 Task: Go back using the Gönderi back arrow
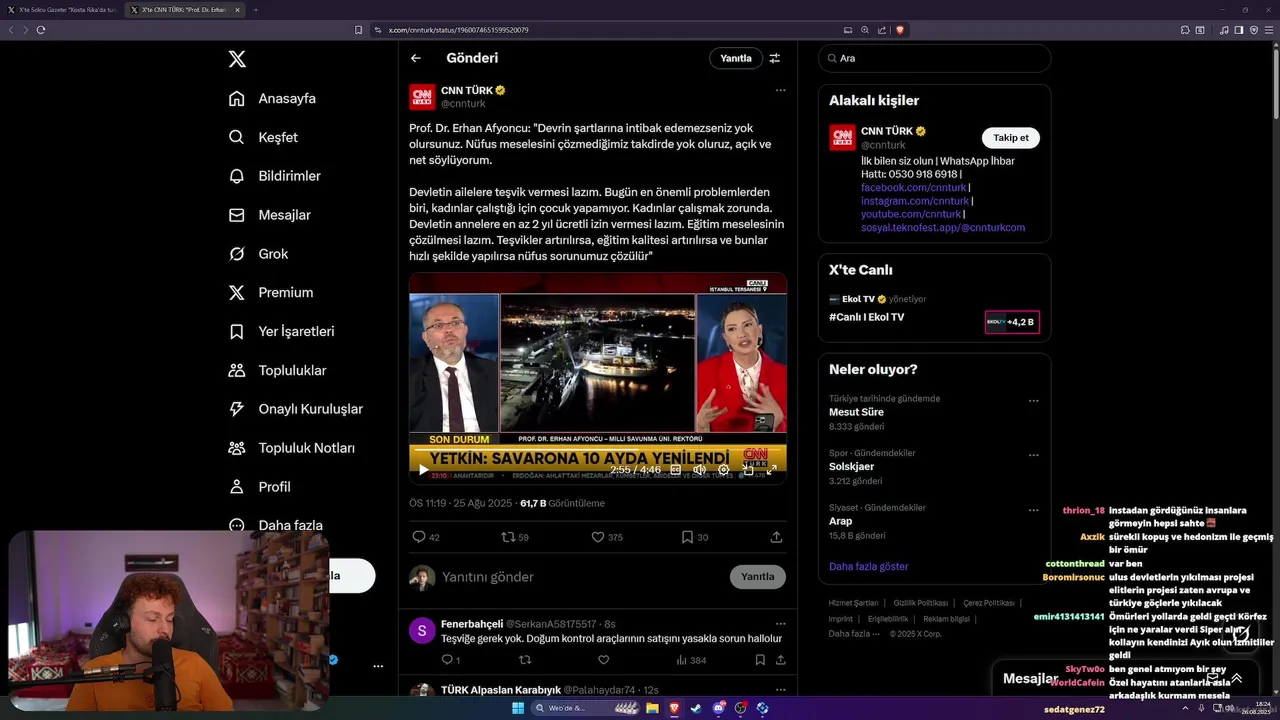[416, 58]
